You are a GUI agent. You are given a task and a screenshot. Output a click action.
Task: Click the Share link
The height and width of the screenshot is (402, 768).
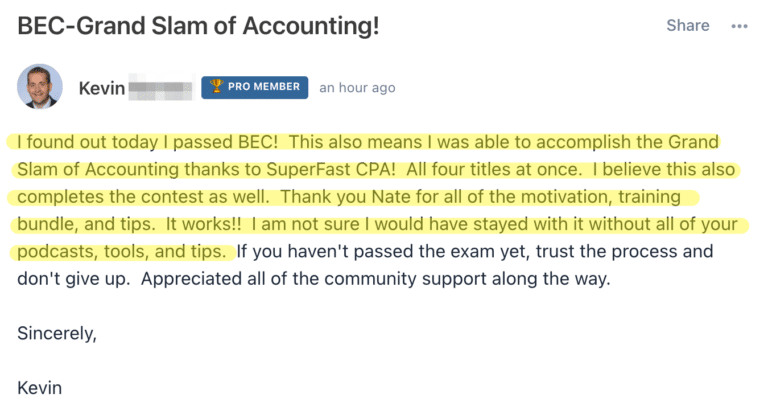pos(688,25)
